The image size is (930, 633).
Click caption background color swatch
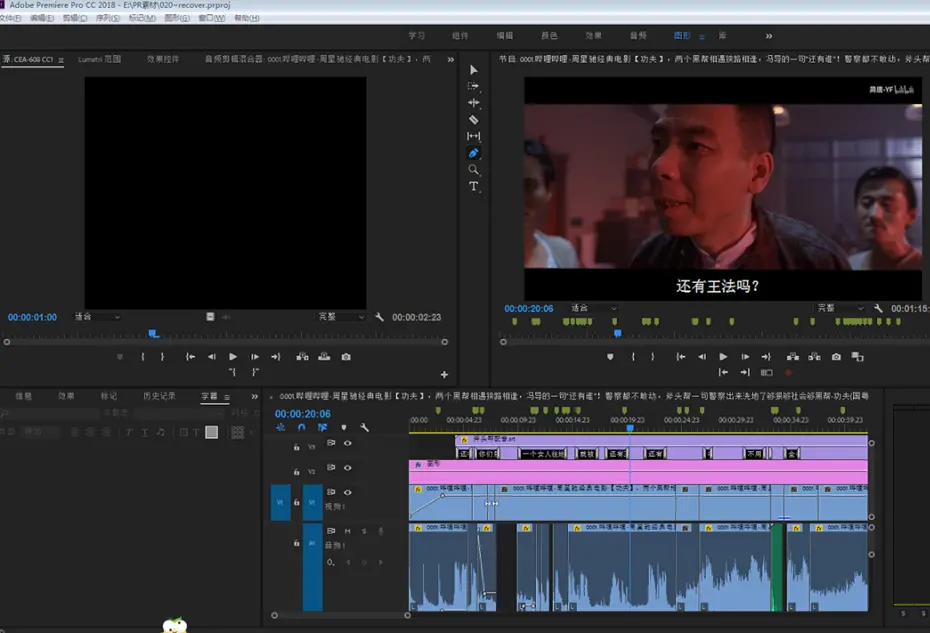pyautogui.click(x=212, y=432)
